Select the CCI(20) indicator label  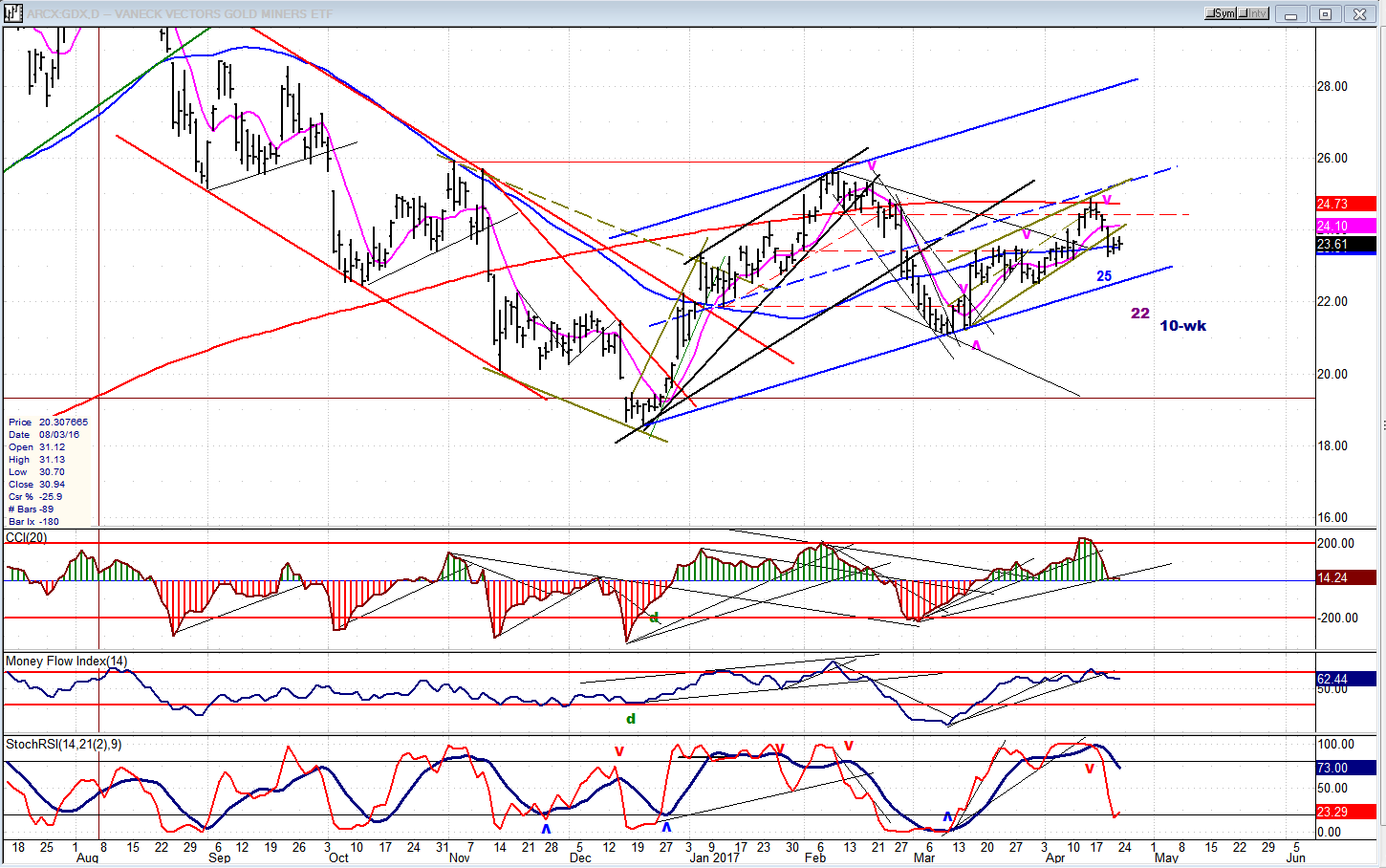tap(27, 538)
